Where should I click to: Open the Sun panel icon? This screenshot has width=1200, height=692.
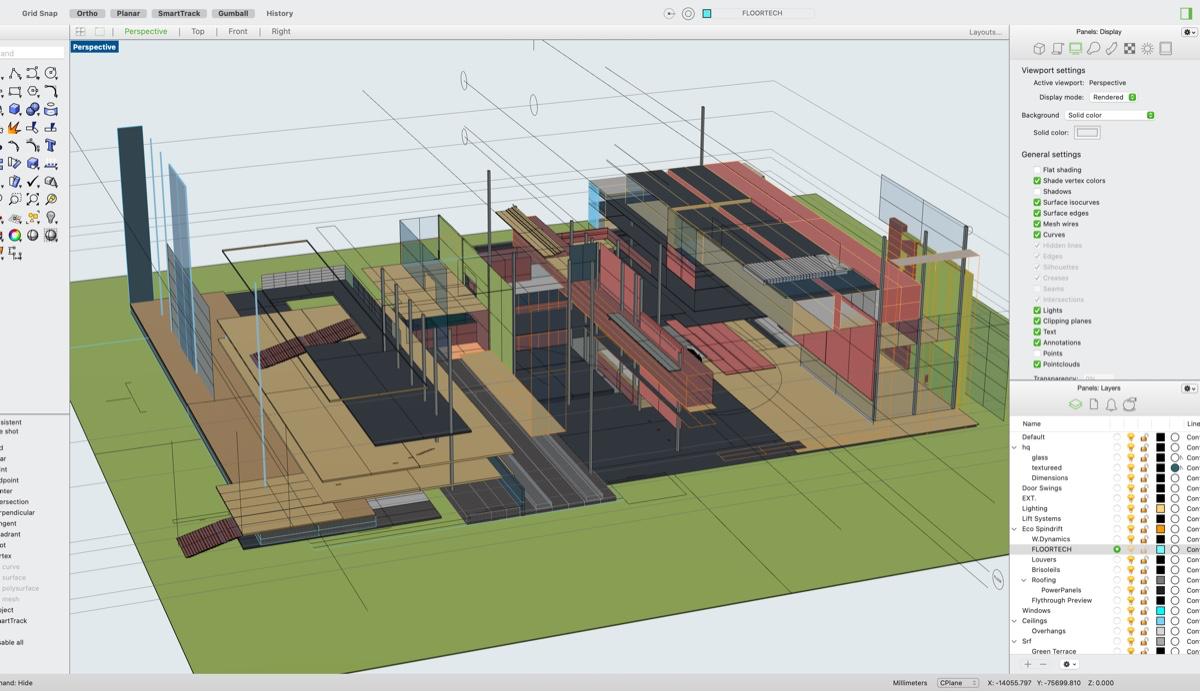click(1147, 48)
